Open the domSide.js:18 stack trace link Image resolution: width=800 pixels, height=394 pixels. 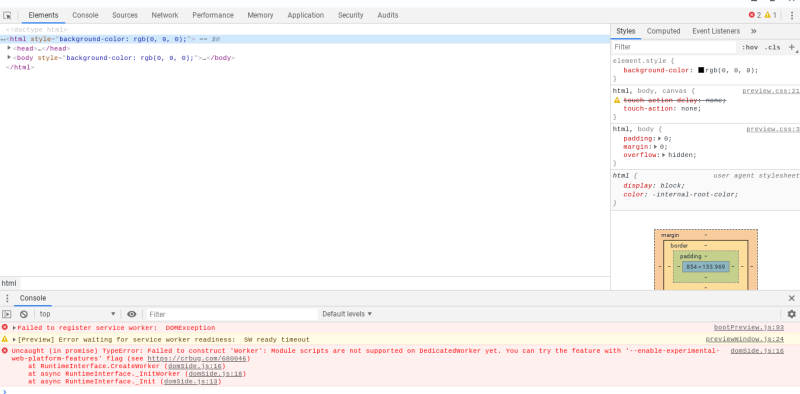[x=215, y=374]
